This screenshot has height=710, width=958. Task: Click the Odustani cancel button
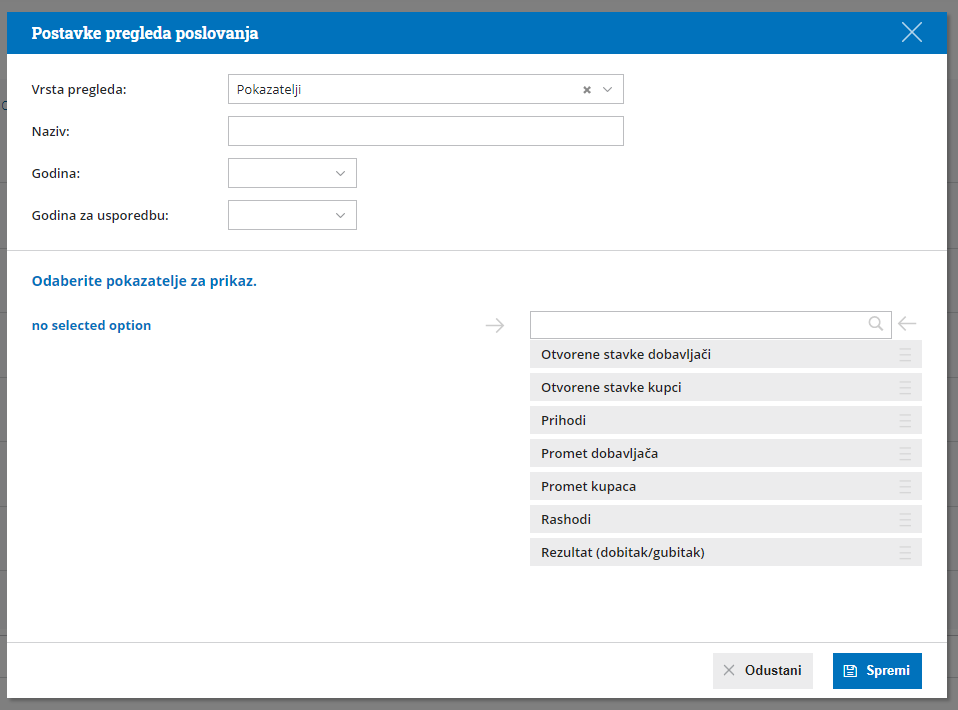[763, 671]
